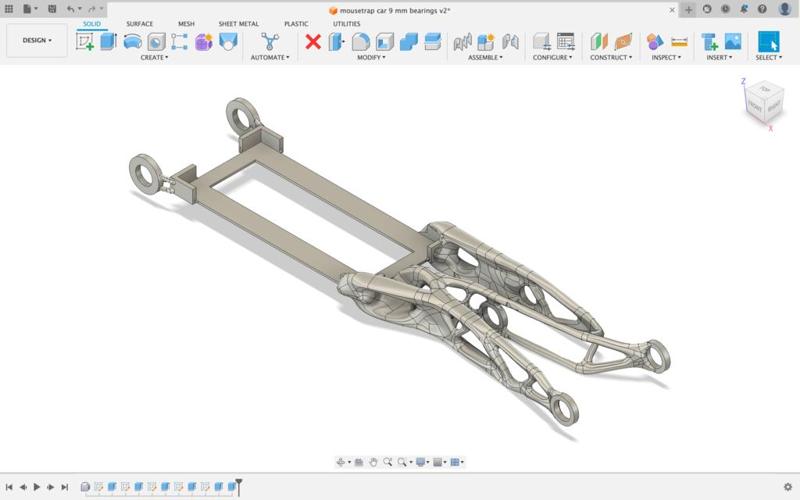Screen dimensions: 800x500
Task: Select the Offset Face tool
Action: coord(433,42)
